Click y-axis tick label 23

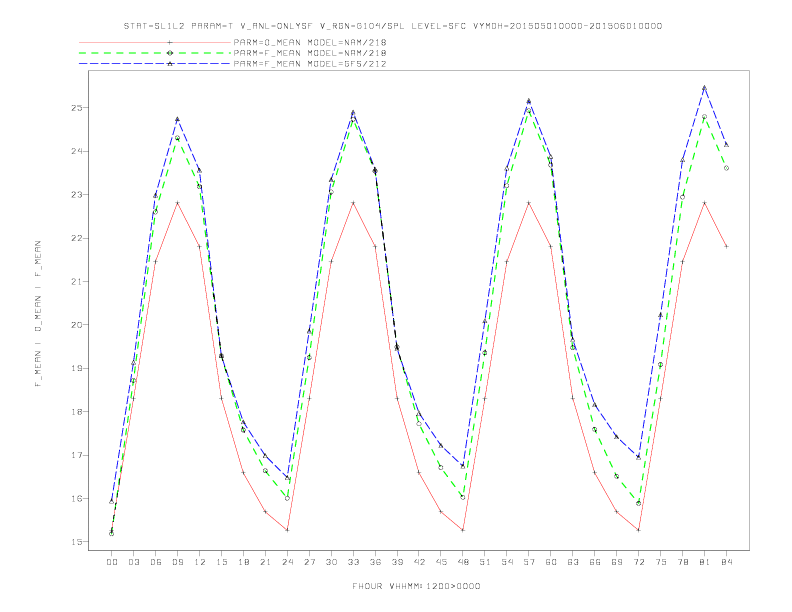pyautogui.click(x=76, y=194)
